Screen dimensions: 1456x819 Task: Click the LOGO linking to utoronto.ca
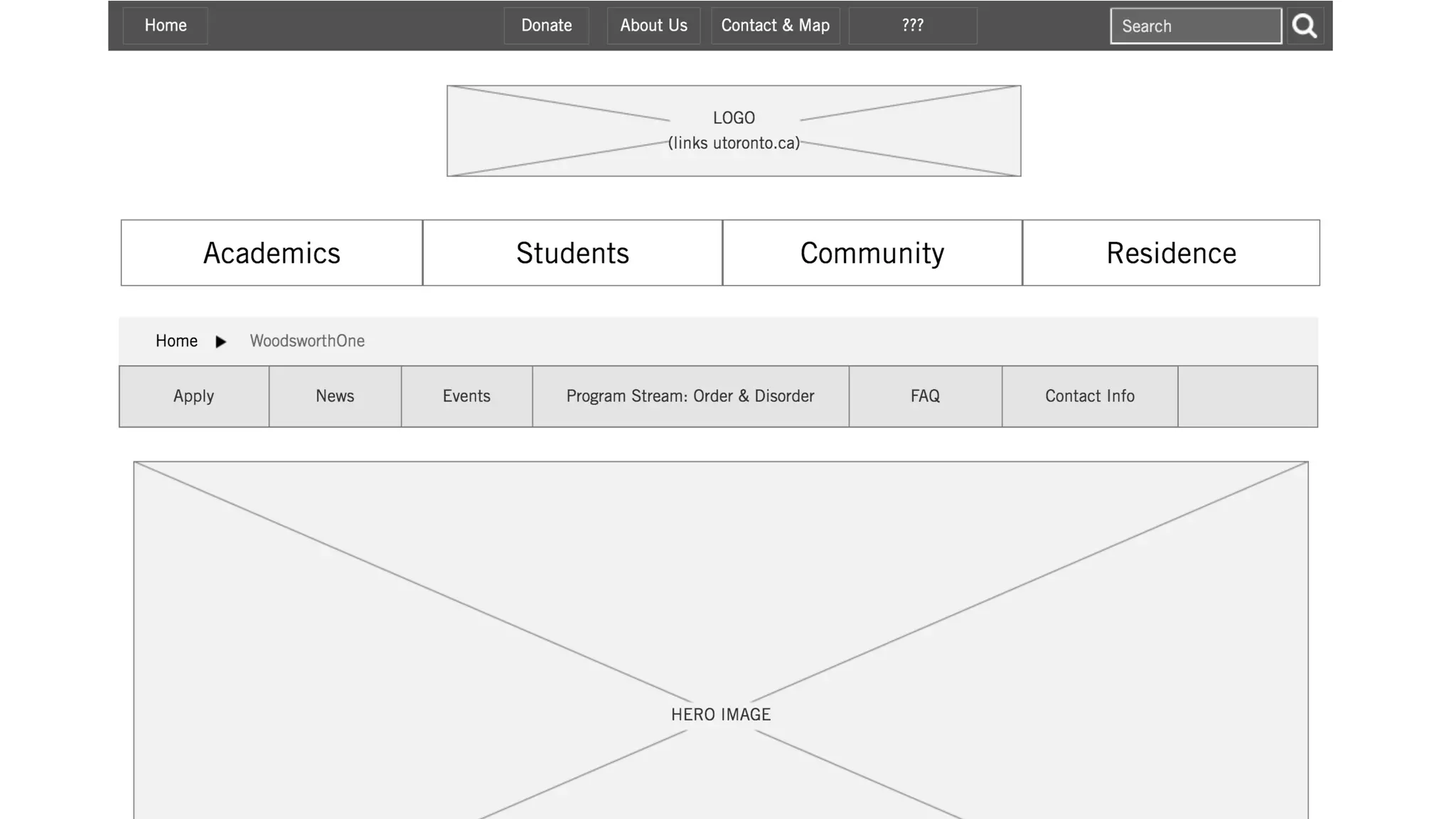734,131
